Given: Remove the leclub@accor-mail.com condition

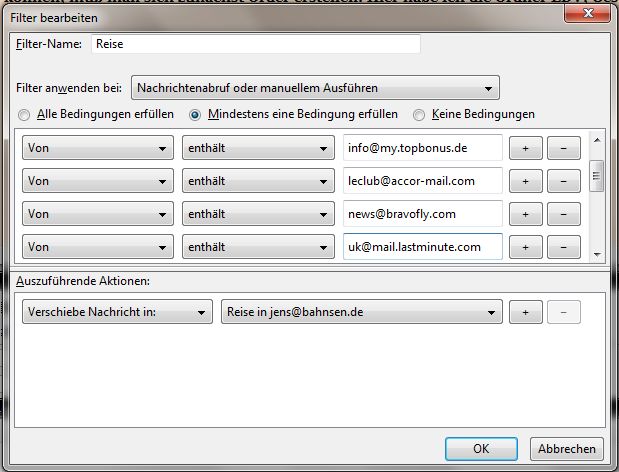Looking at the screenshot, I should click(564, 181).
